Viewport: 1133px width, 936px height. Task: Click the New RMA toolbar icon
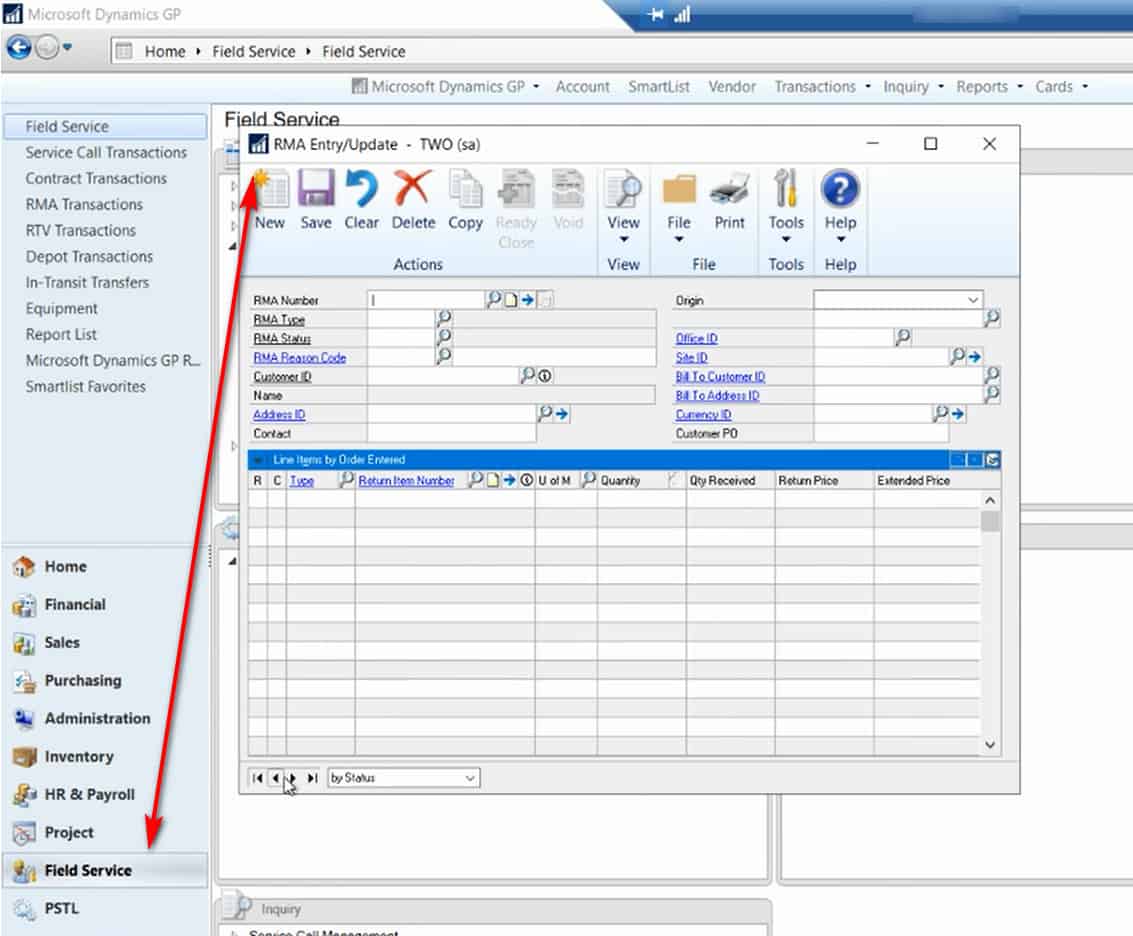click(270, 189)
